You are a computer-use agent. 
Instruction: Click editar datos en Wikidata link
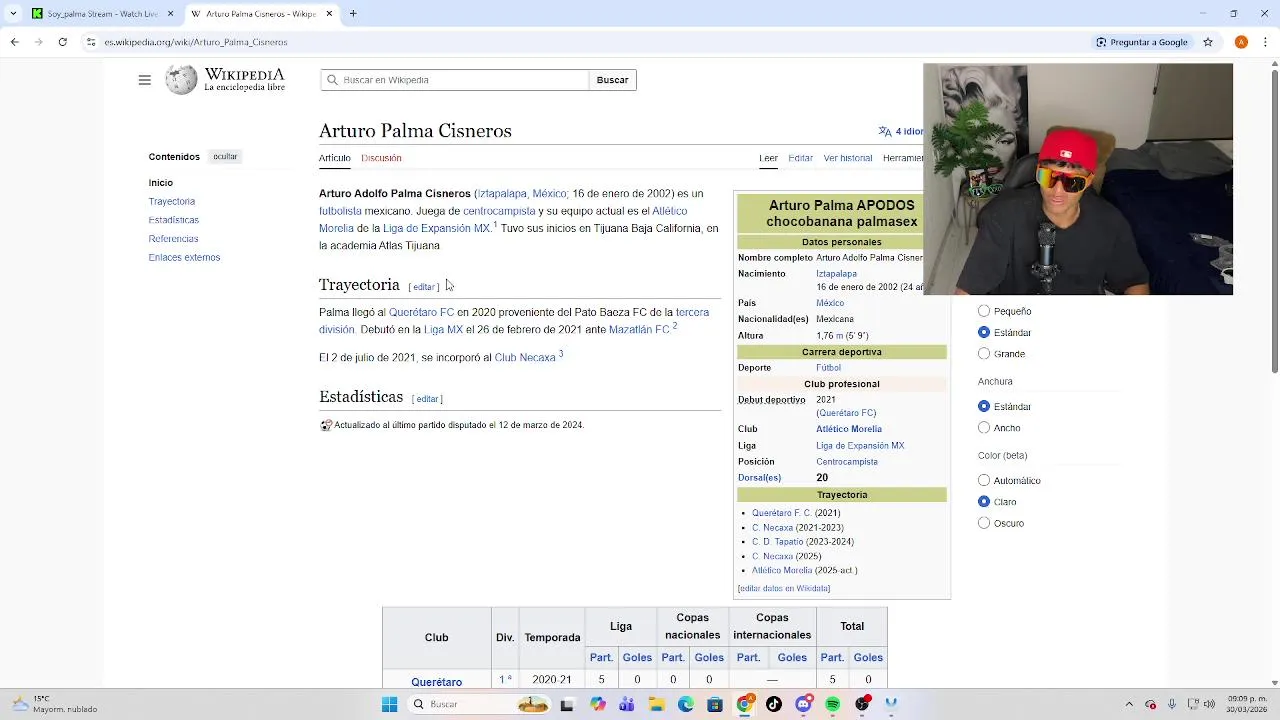[x=784, y=588]
